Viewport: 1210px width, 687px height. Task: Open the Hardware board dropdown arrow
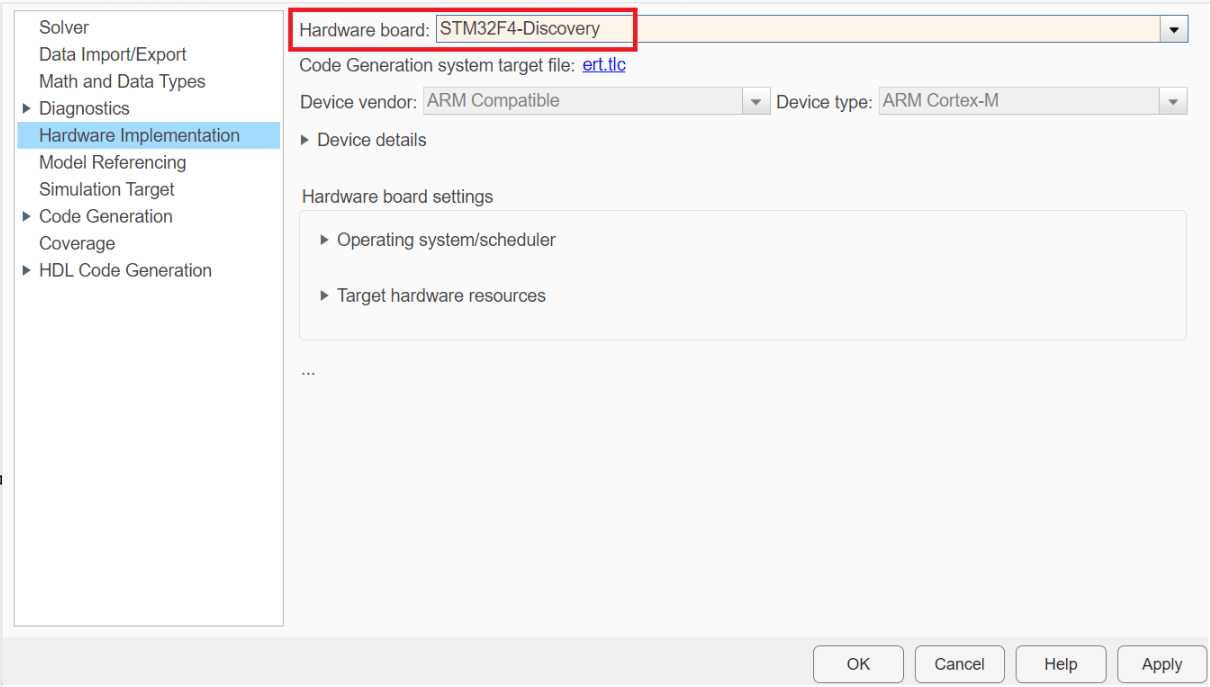pos(1174,30)
